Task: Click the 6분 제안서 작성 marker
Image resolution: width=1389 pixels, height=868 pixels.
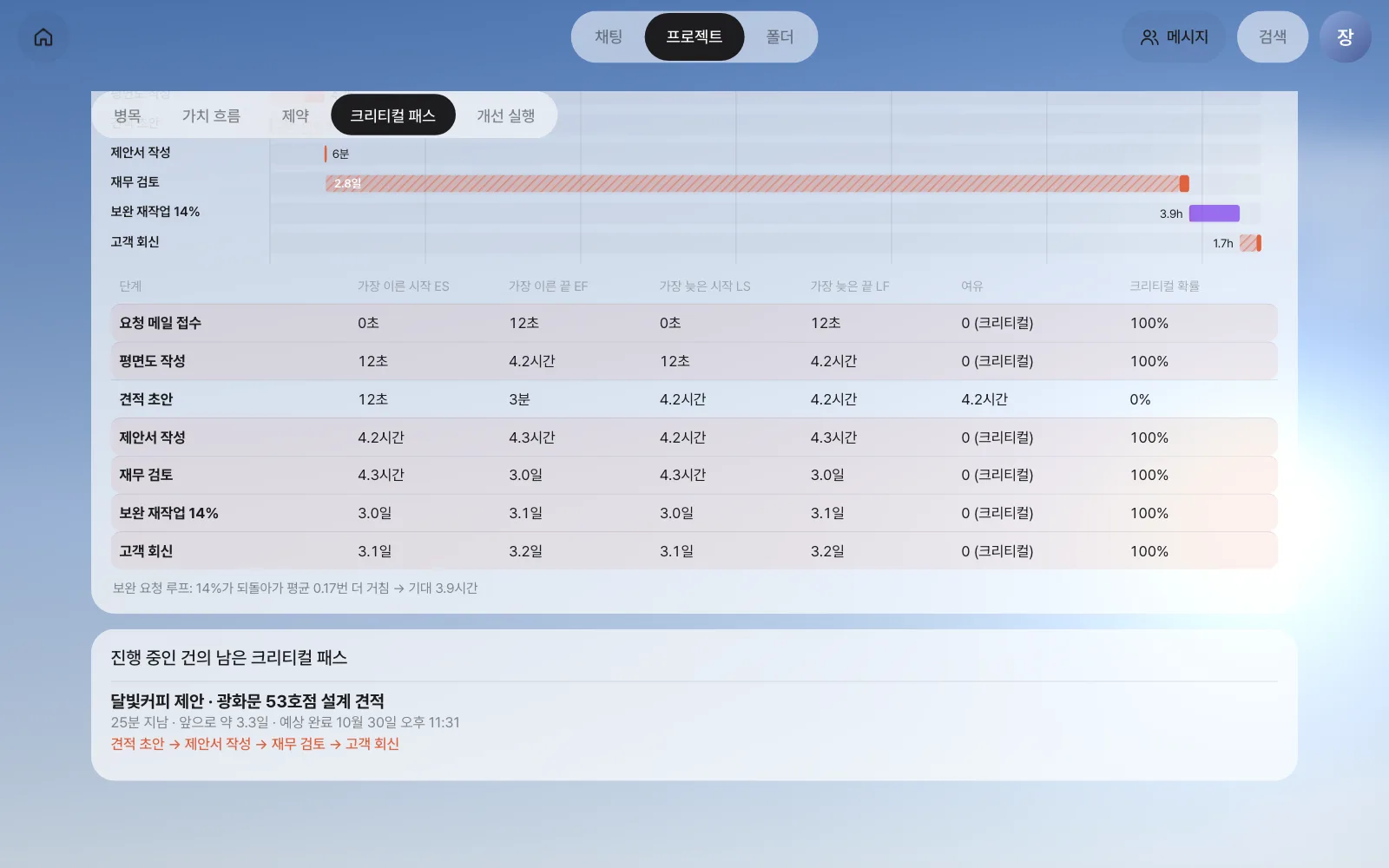Action: 326,154
